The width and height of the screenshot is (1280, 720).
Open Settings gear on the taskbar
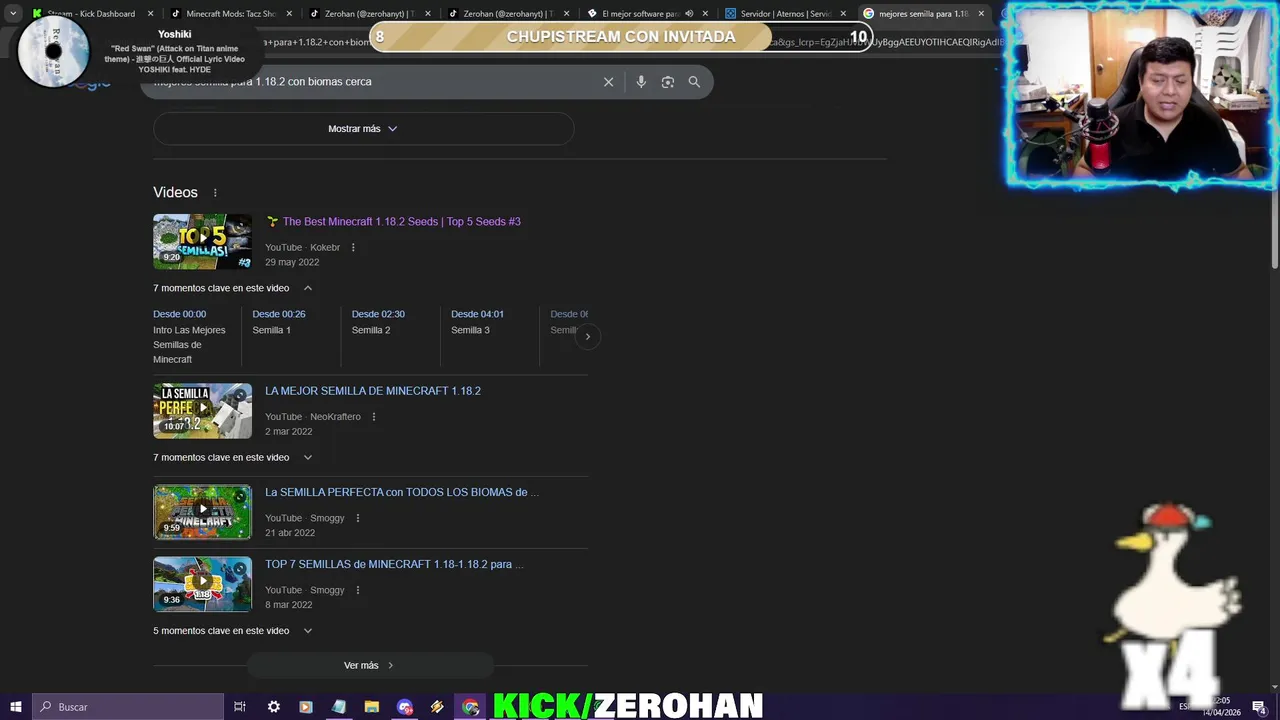pos(273,707)
